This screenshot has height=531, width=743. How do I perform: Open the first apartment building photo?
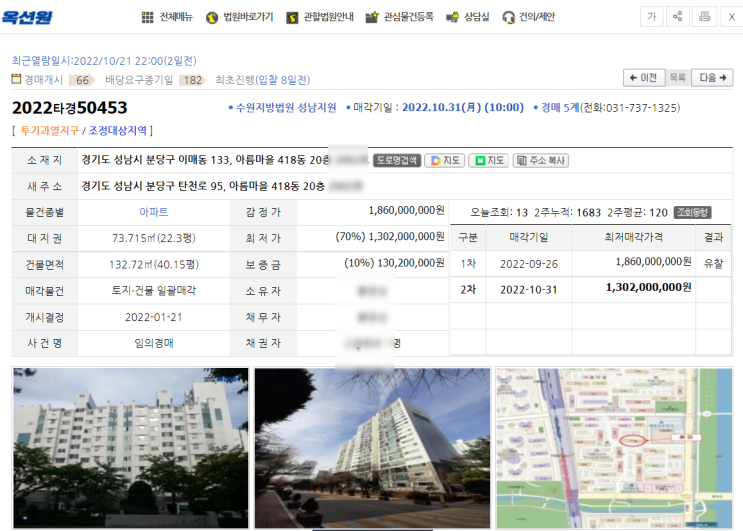[x=130, y=448]
